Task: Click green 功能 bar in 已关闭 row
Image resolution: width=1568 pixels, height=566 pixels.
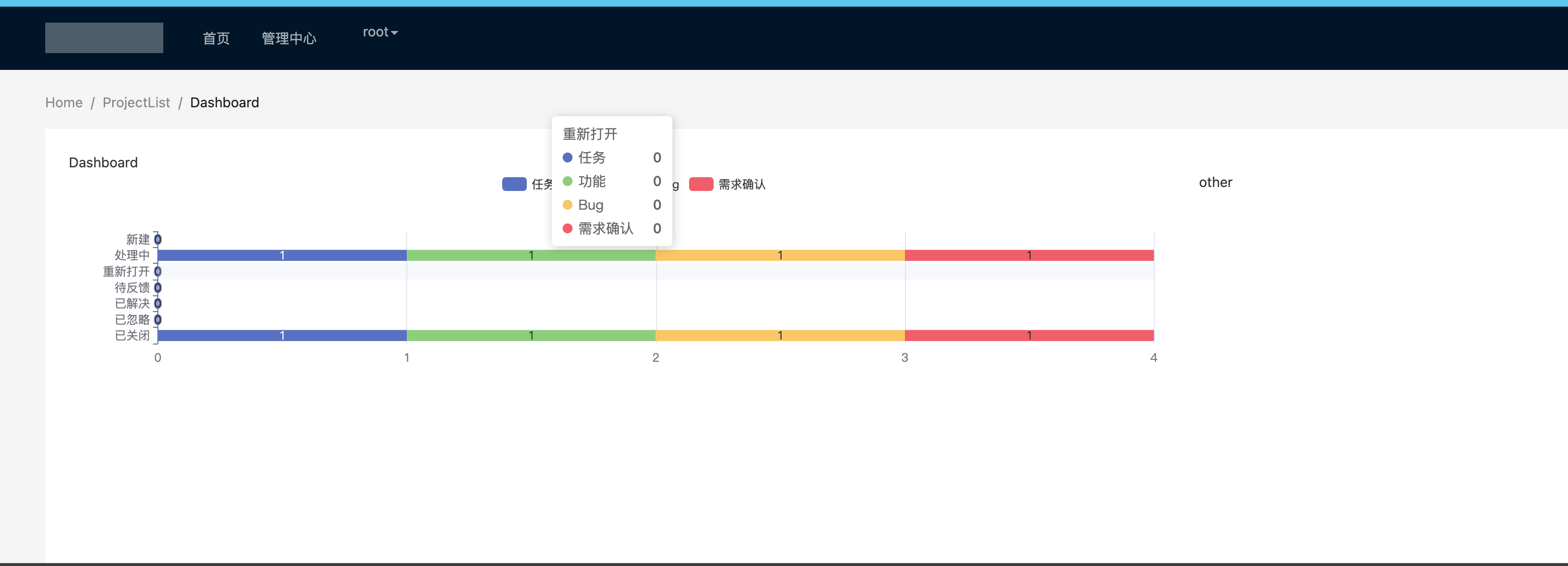Action: pyautogui.click(x=531, y=335)
